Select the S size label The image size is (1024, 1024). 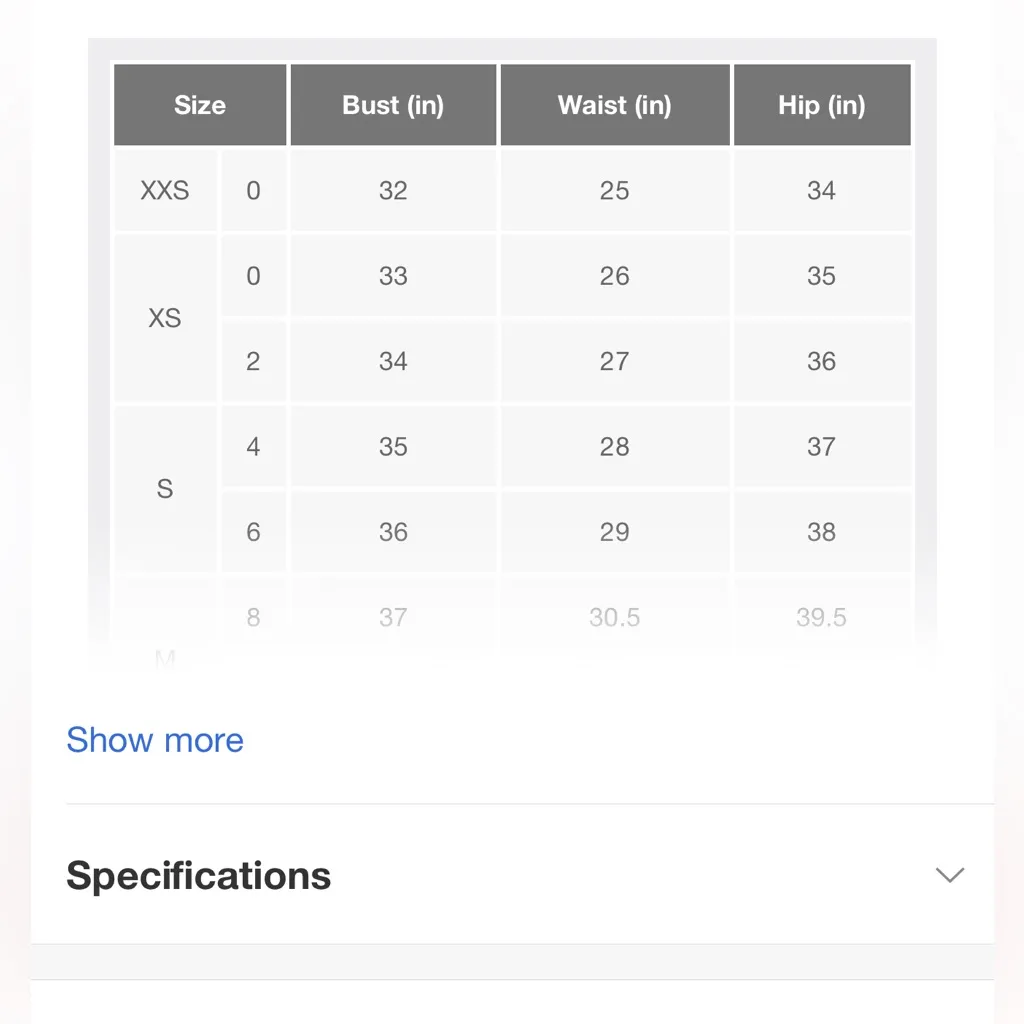[164, 489]
